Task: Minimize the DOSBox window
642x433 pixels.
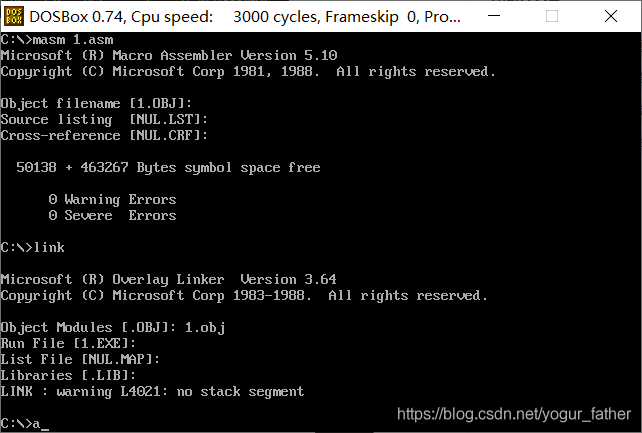Action: 494,16
